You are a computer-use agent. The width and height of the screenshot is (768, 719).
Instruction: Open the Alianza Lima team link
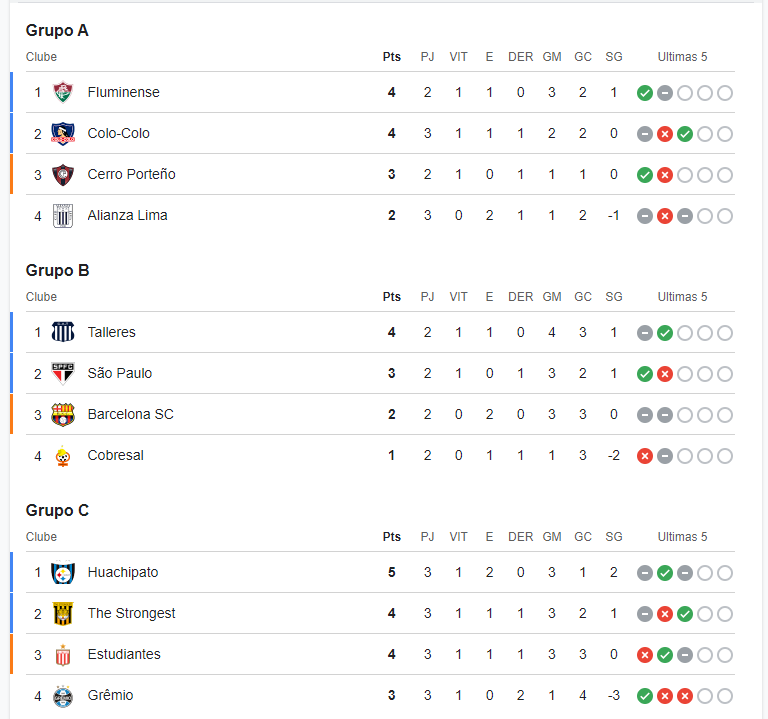(x=127, y=216)
